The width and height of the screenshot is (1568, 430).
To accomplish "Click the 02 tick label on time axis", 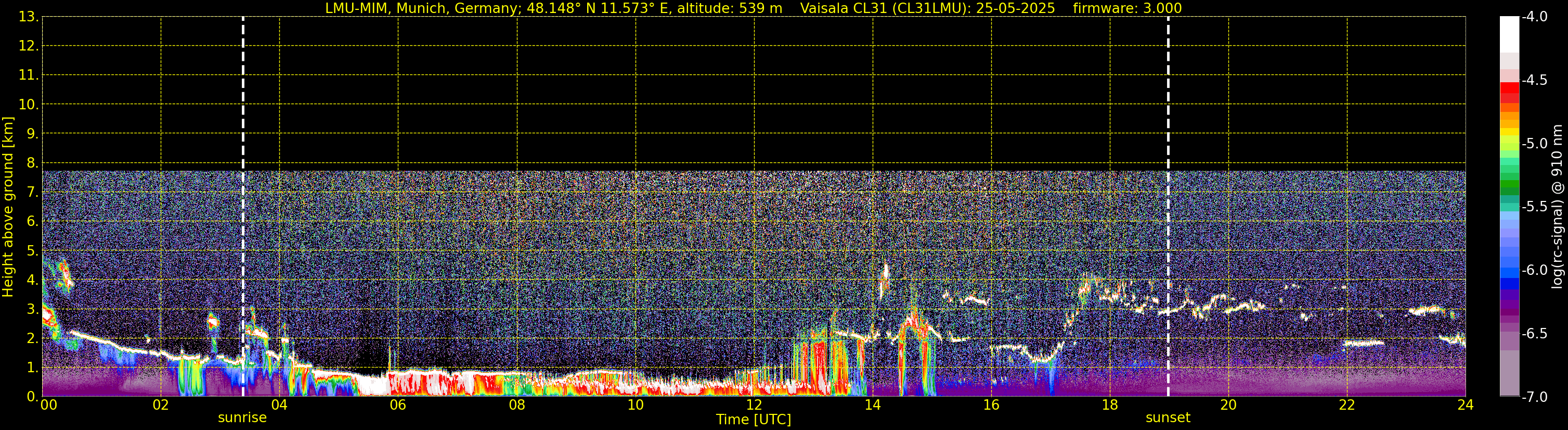I will coord(160,404).
